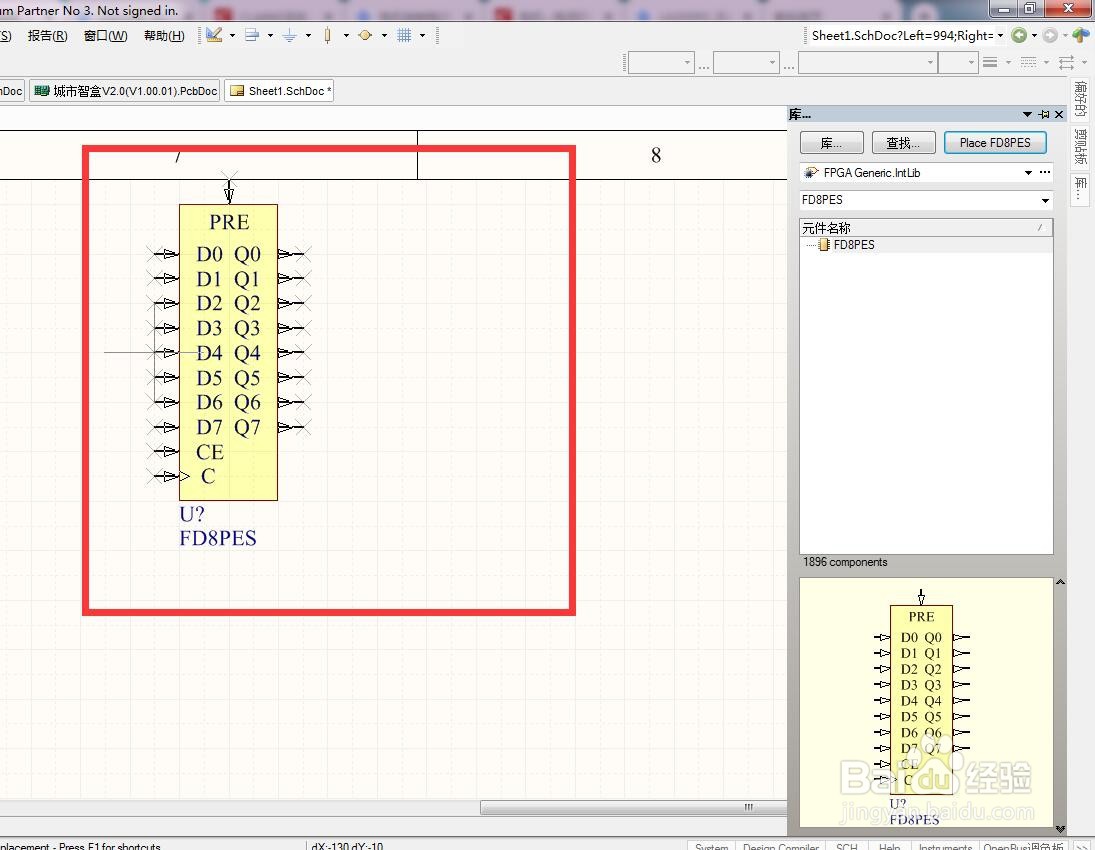This screenshot has width=1095, height=850.
Task: Click the 查找... search button
Action: [x=903, y=142]
